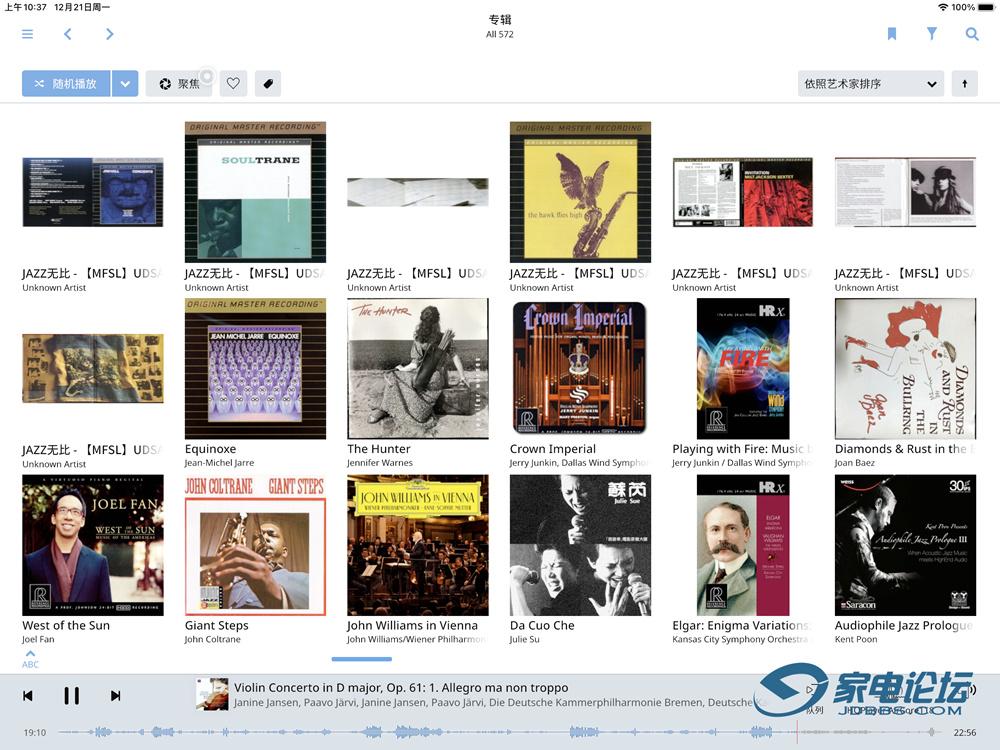
Task: Open the Invitation Milt Jackson Sextet cover
Action: coord(743,192)
